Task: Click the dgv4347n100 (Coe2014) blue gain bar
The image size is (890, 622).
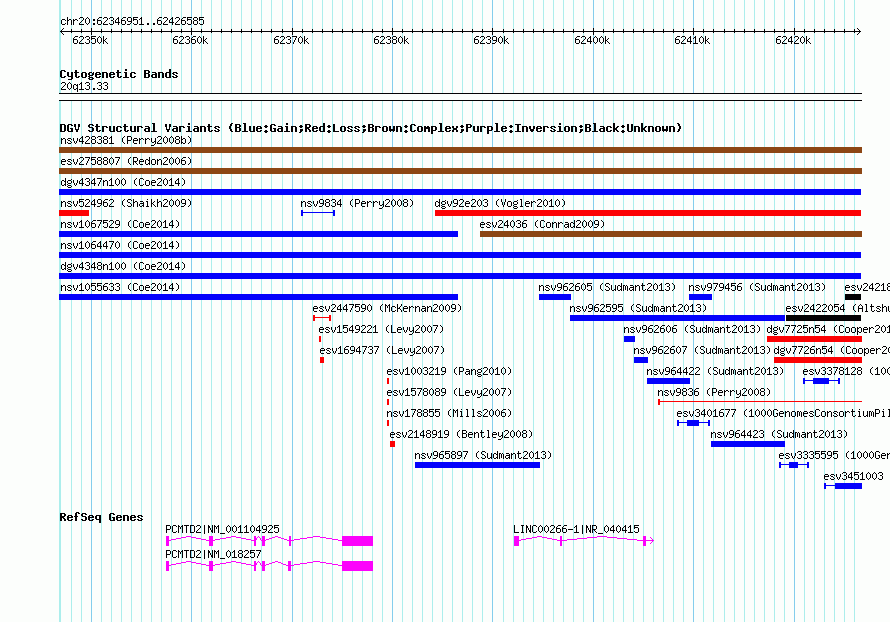Action: (x=460, y=192)
